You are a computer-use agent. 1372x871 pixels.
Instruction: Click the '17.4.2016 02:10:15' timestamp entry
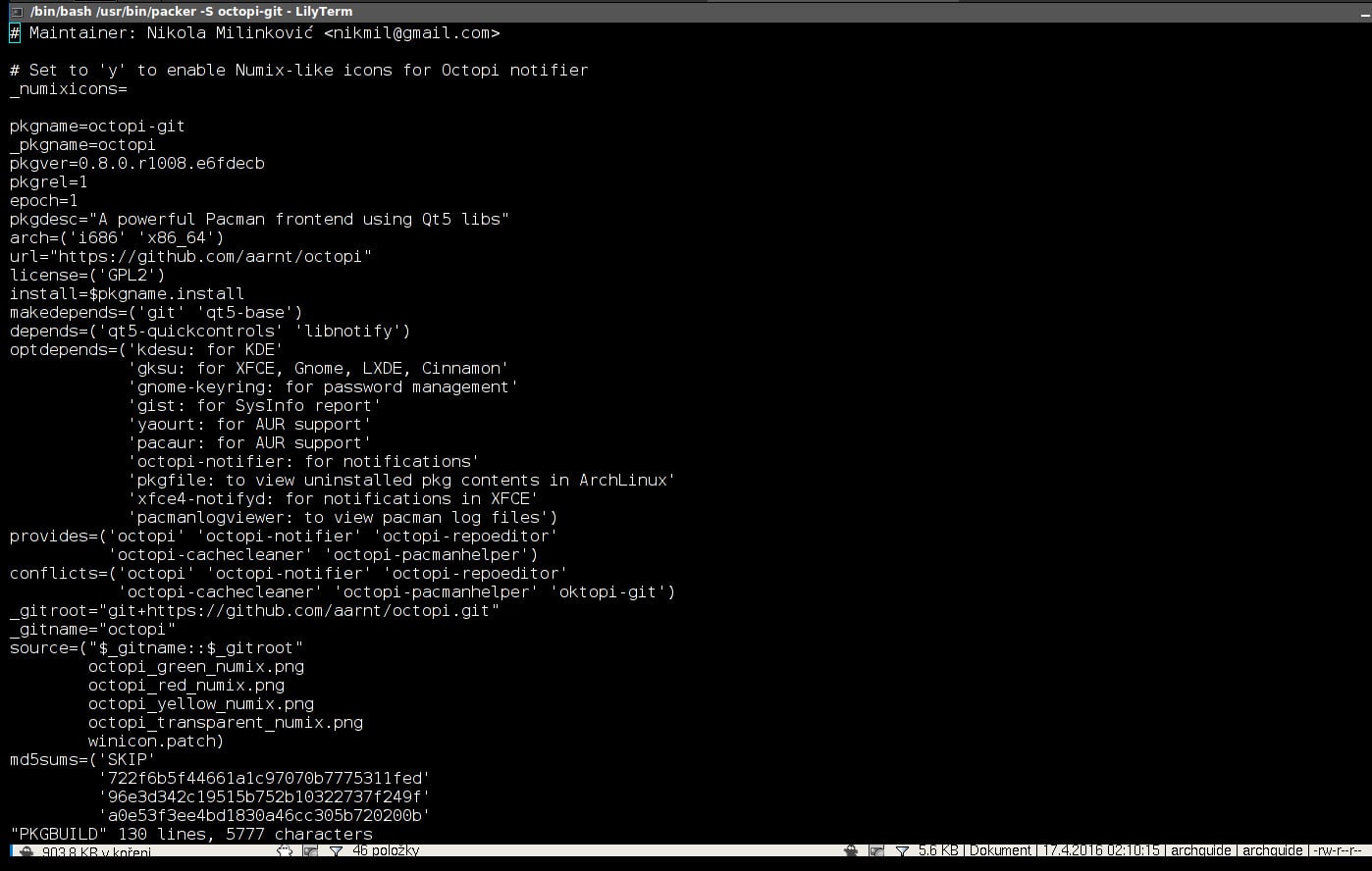pos(1101,850)
